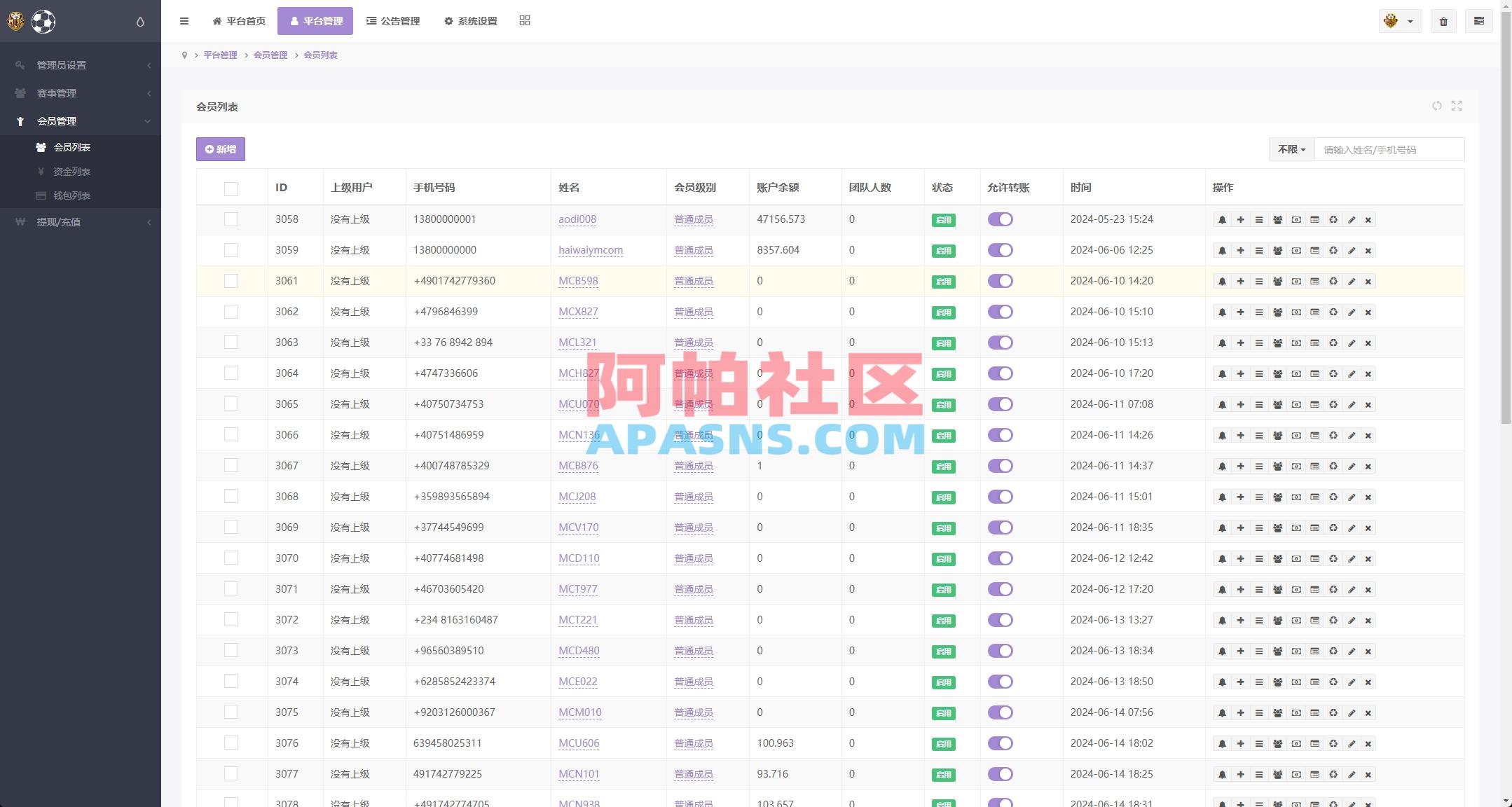Check the row checkbox for member 3062
The image size is (1512, 807).
(231, 312)
